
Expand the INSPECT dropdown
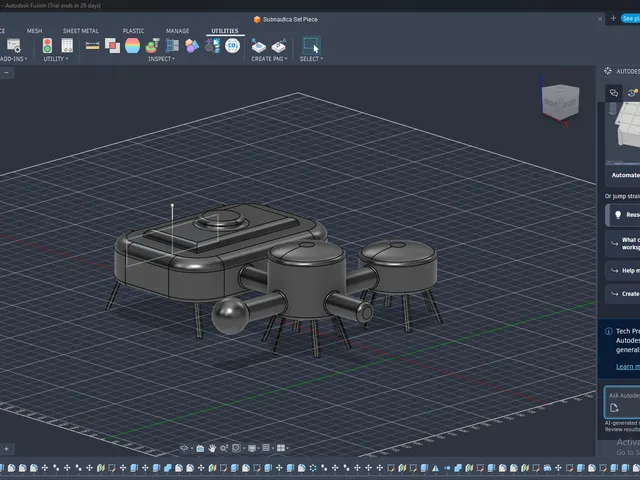click(x=161, y=59)
